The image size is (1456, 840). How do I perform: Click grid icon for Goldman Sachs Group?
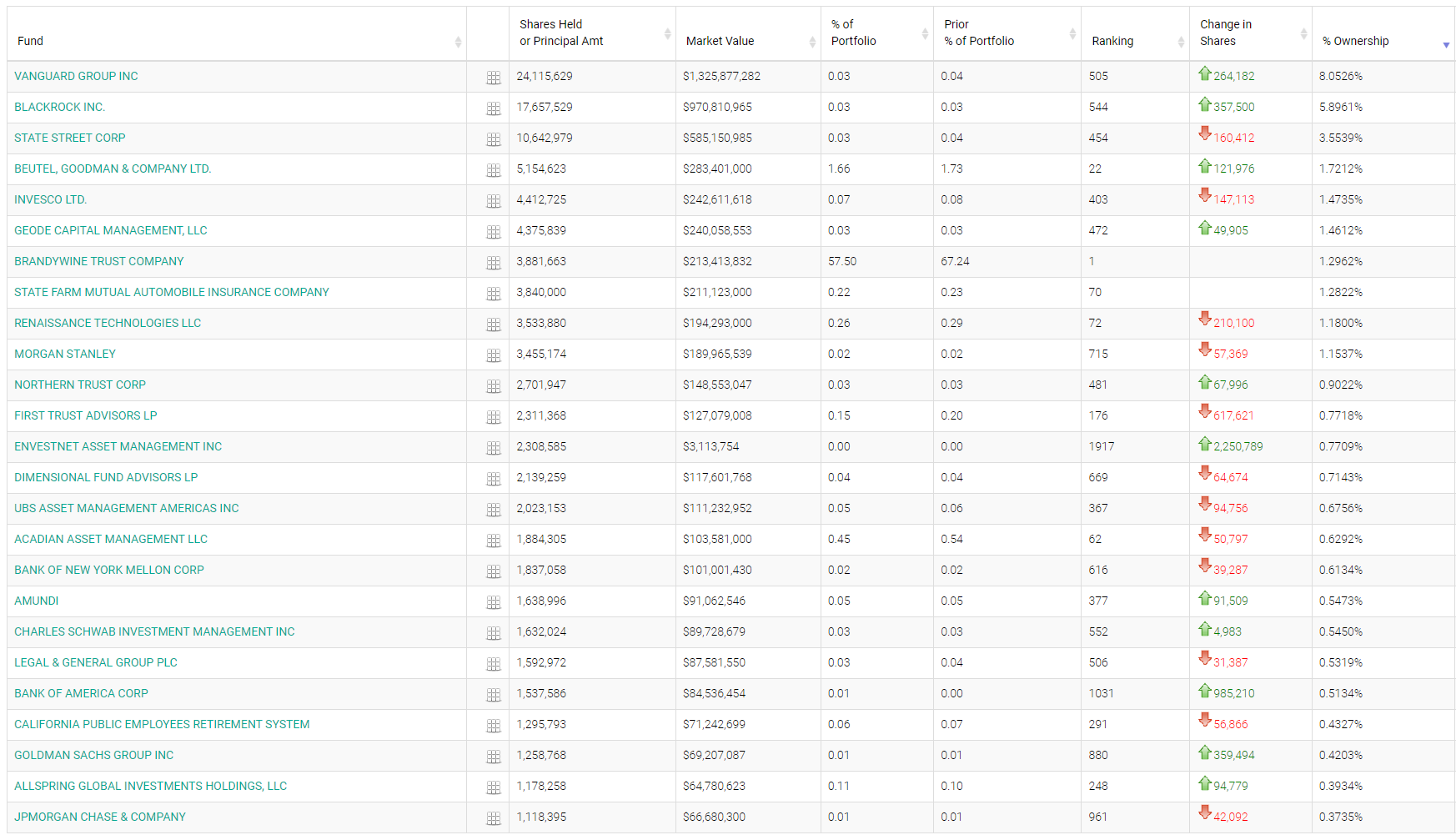coord(494,757)
